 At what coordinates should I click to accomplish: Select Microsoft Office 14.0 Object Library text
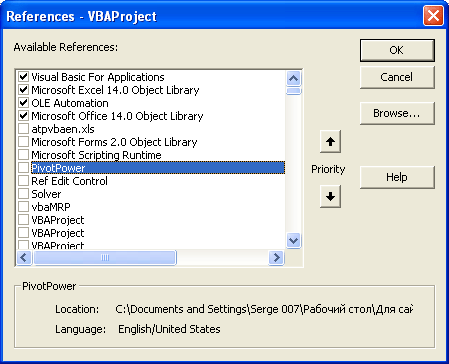(117, 116)
